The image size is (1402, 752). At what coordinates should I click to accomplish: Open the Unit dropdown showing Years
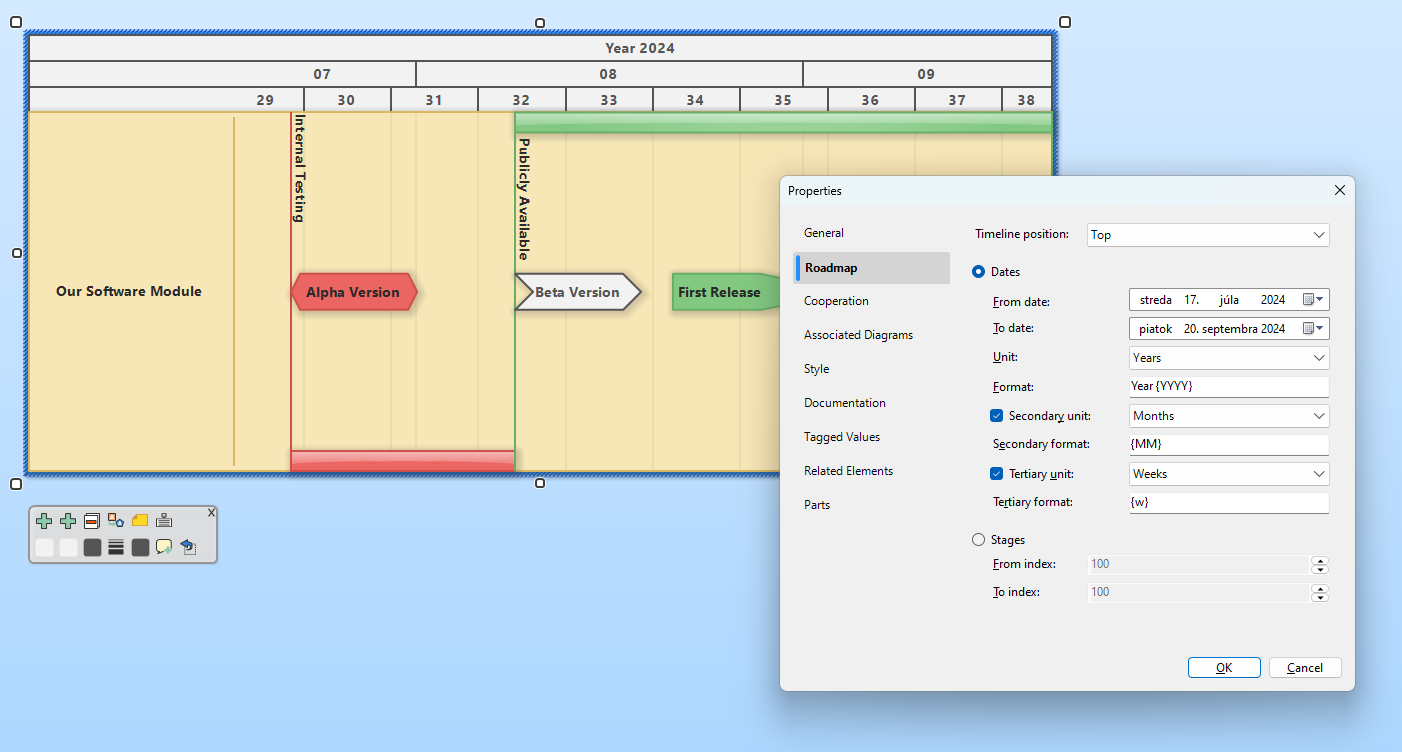click(x=1229, y=358)
